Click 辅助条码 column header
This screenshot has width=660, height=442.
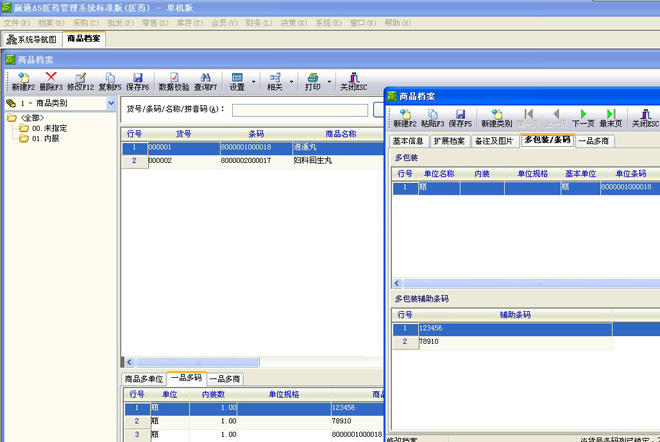515,314
